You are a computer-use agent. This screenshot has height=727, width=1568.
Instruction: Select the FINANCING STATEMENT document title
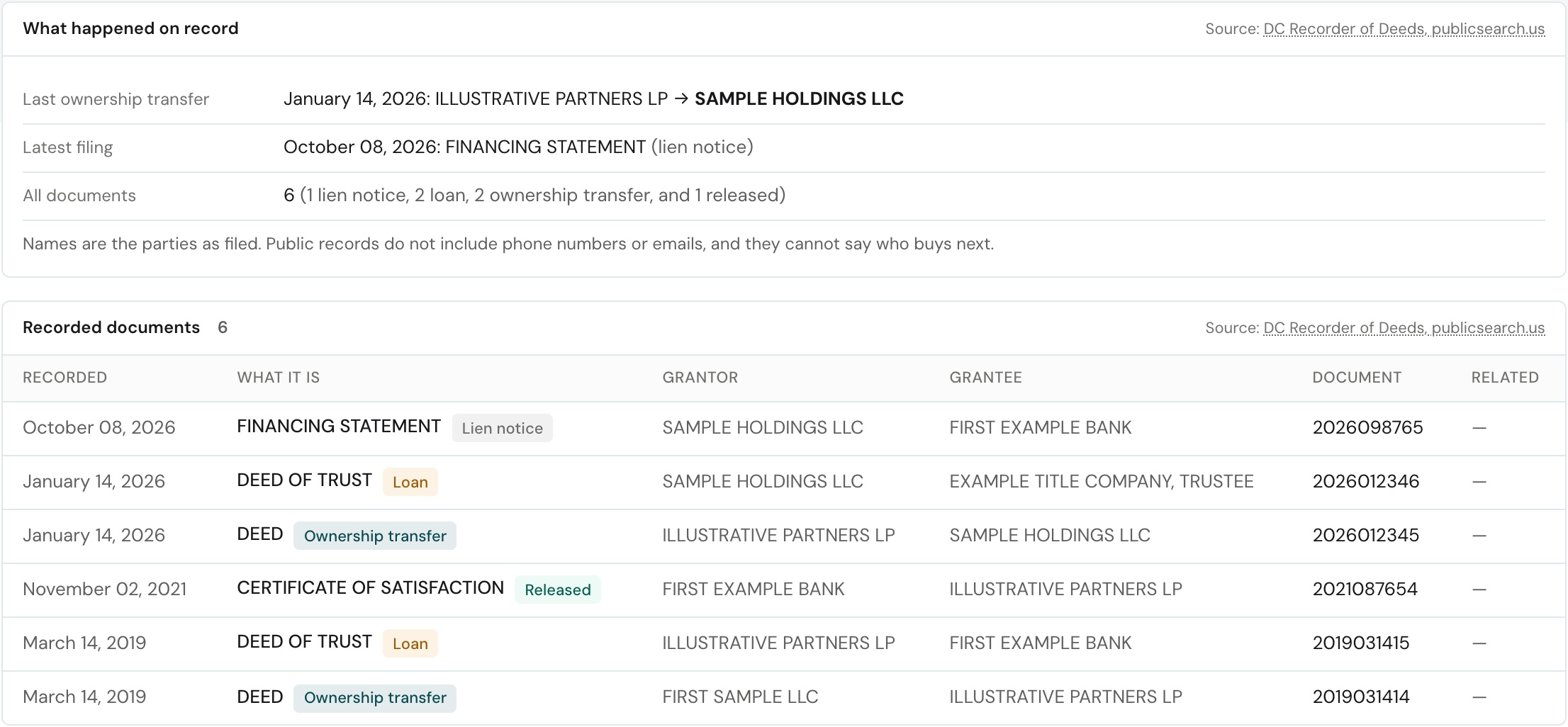(339, 427)
